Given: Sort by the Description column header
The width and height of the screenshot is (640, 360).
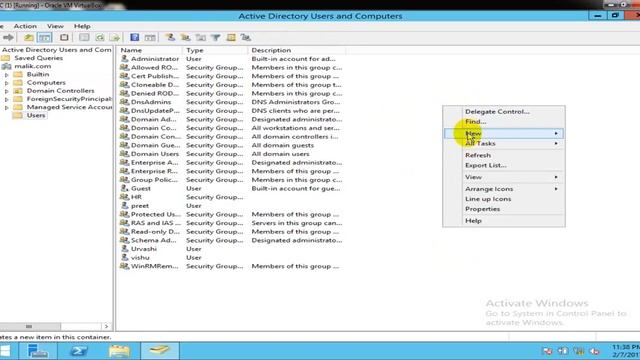Looking at the screenshot, I should pos(297,50).
